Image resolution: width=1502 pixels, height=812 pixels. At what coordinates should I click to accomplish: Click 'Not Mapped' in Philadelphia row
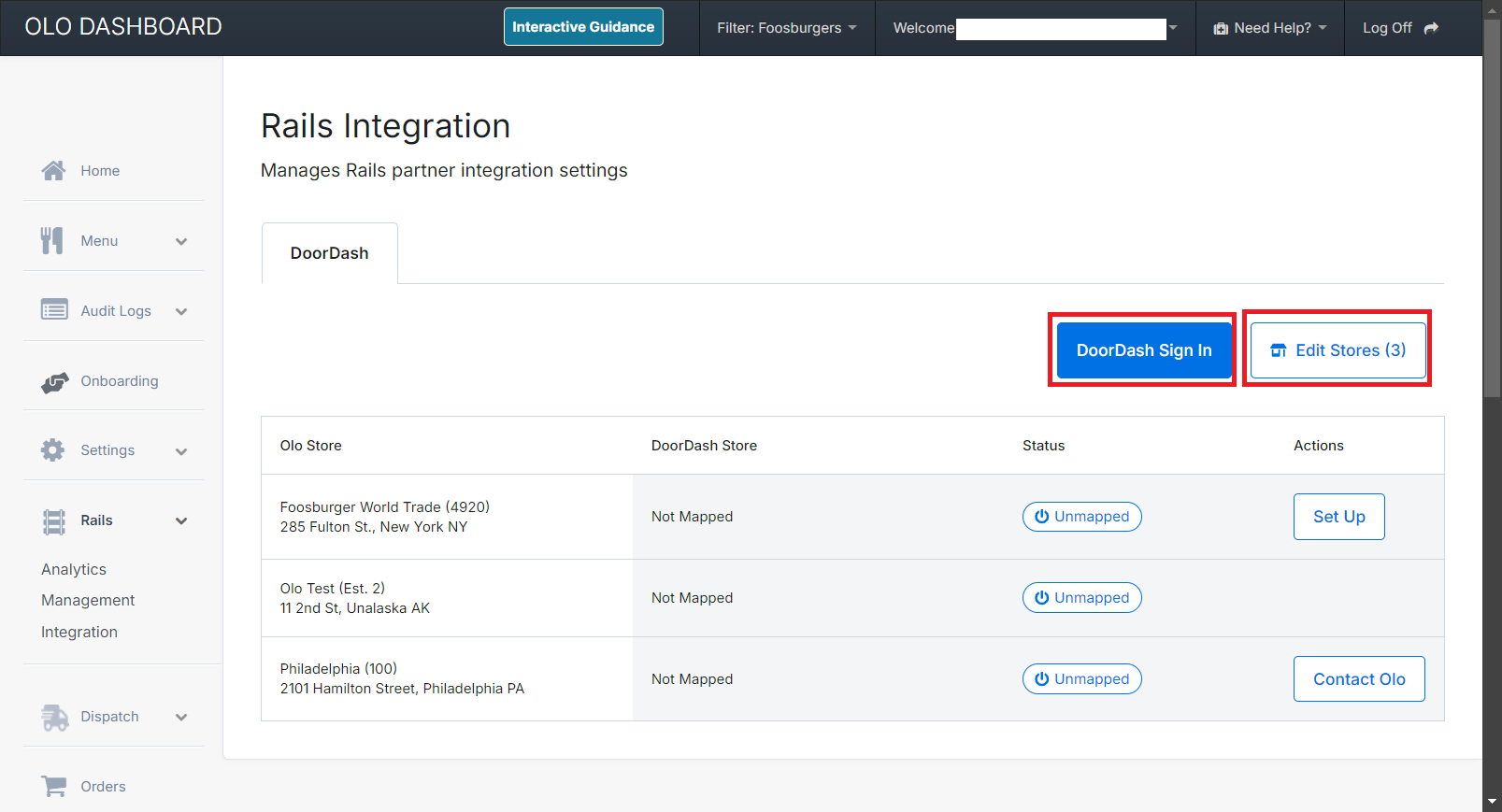pyautogui.click(x=693, y=679)
